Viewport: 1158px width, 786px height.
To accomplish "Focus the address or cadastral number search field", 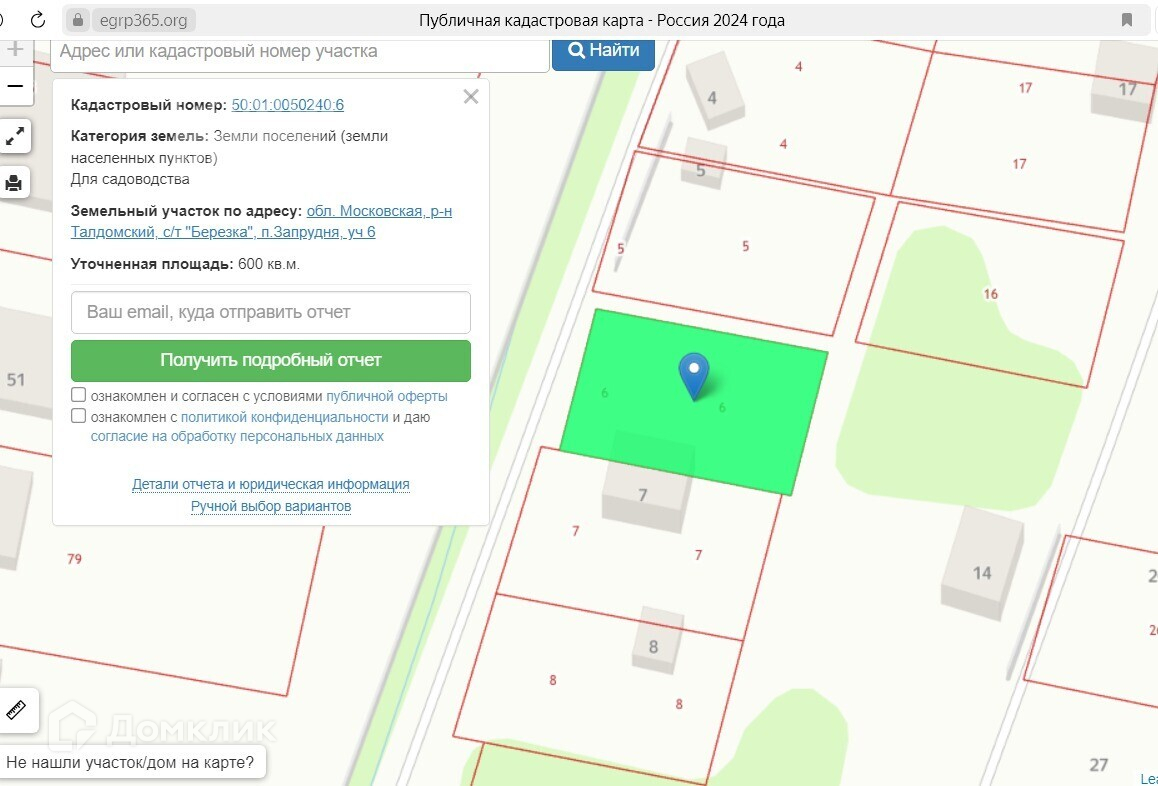I will tap(300, 52).
